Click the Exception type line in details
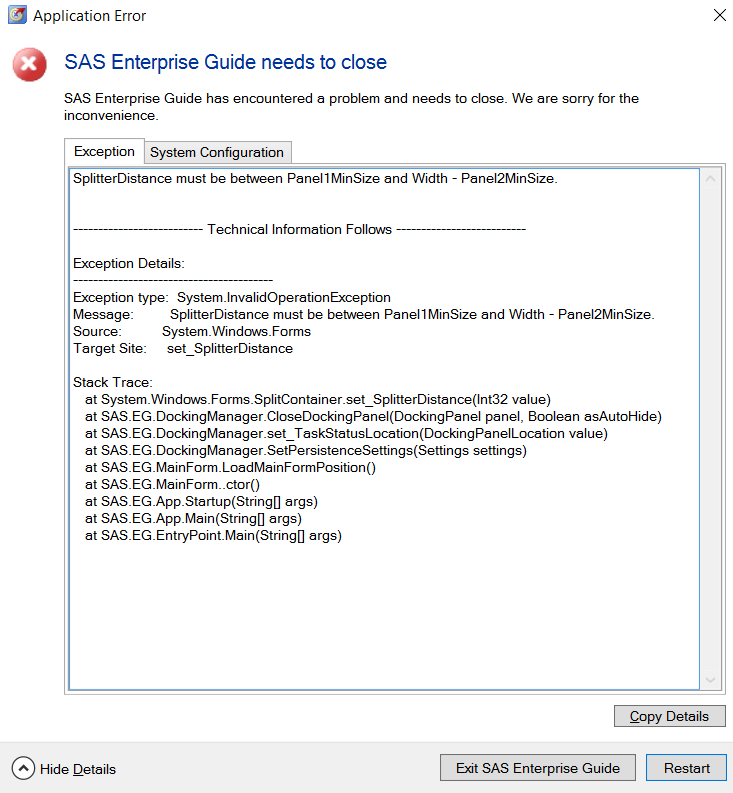Image resolution: width=733 pixels, height=793 pixels. click(232, 298)
